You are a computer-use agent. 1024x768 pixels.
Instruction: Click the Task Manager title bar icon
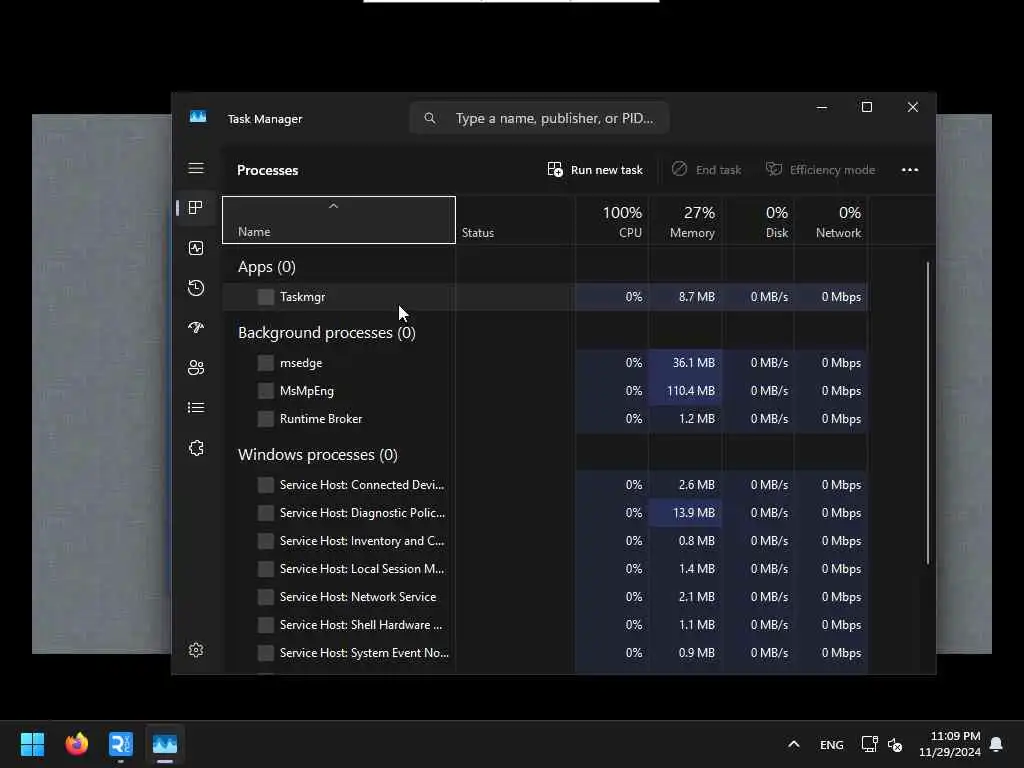(198, 117)
